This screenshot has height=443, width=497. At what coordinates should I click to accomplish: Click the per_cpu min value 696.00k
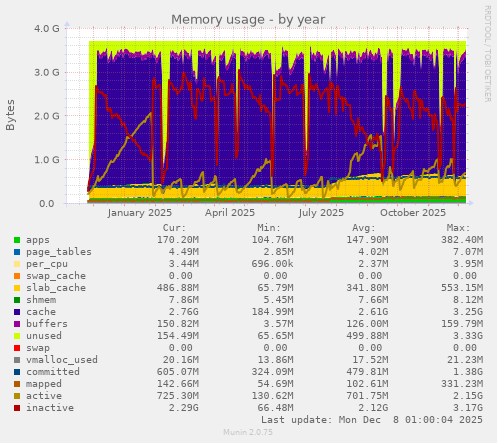(x=273, y=264)
